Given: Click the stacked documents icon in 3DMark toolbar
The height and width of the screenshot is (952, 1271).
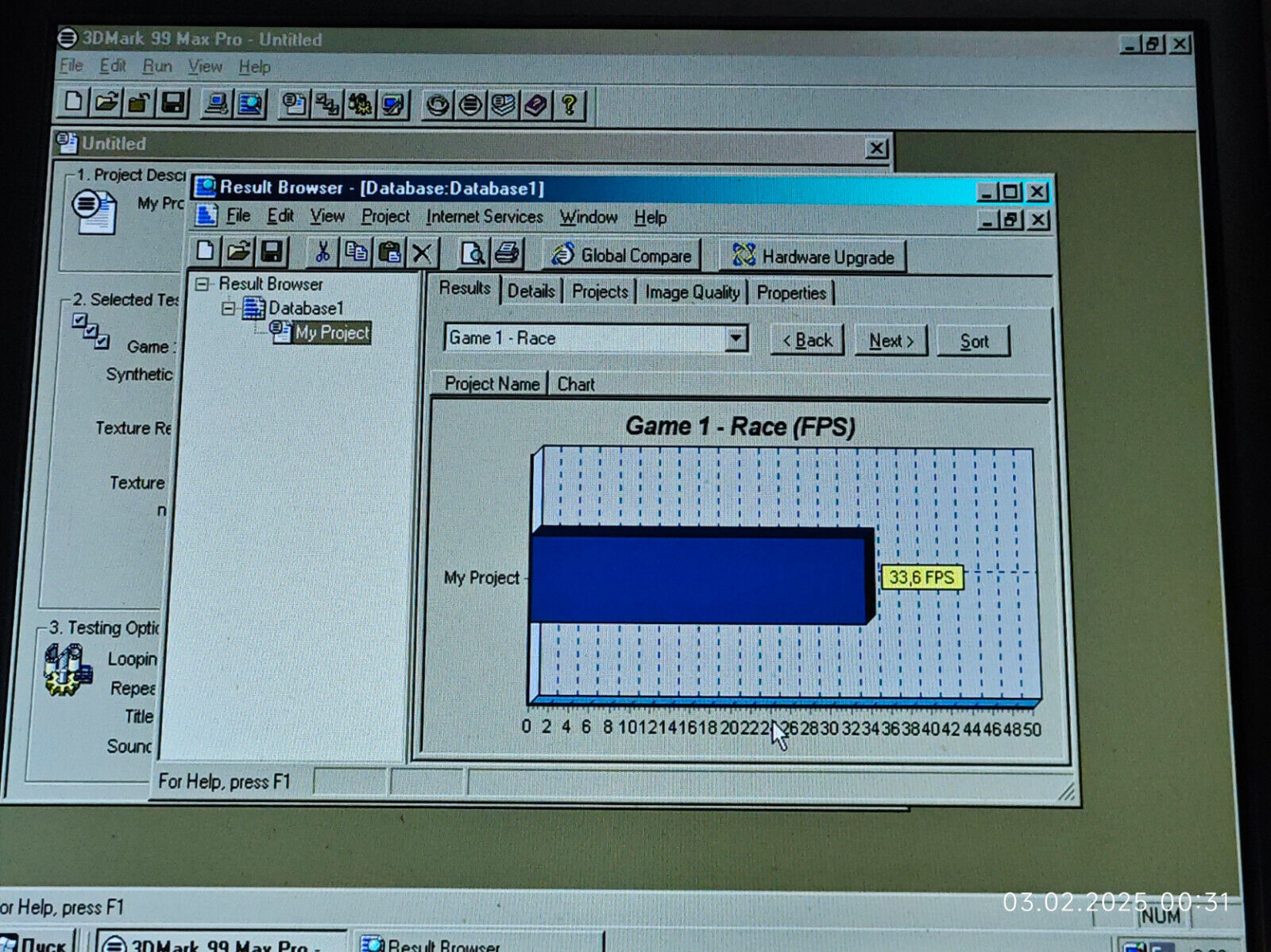Looking at the screenshot, I should (x=503, y=105).
